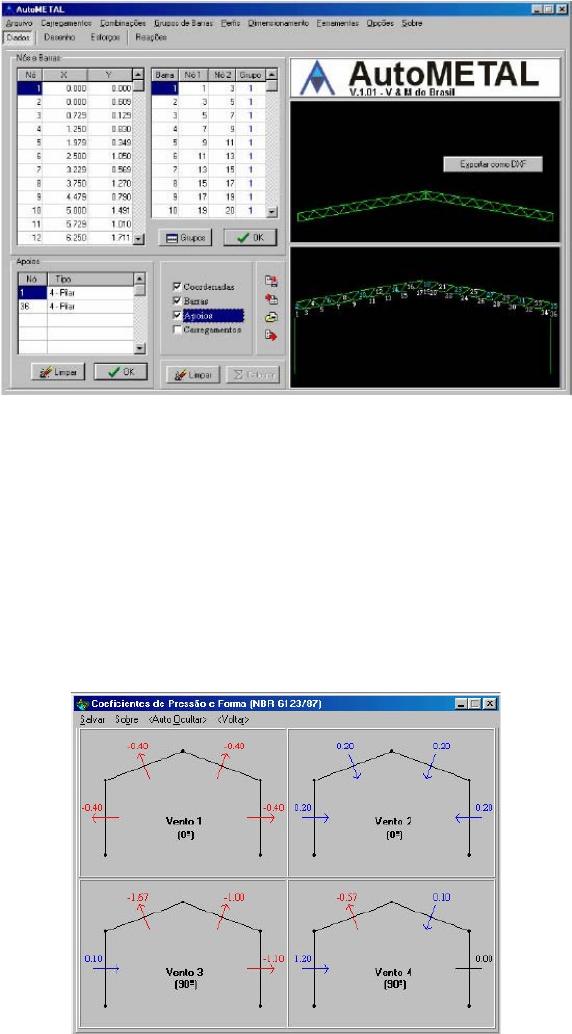
Task: Open Salvar menu in Coeficientes window
Action: (92, 719)
